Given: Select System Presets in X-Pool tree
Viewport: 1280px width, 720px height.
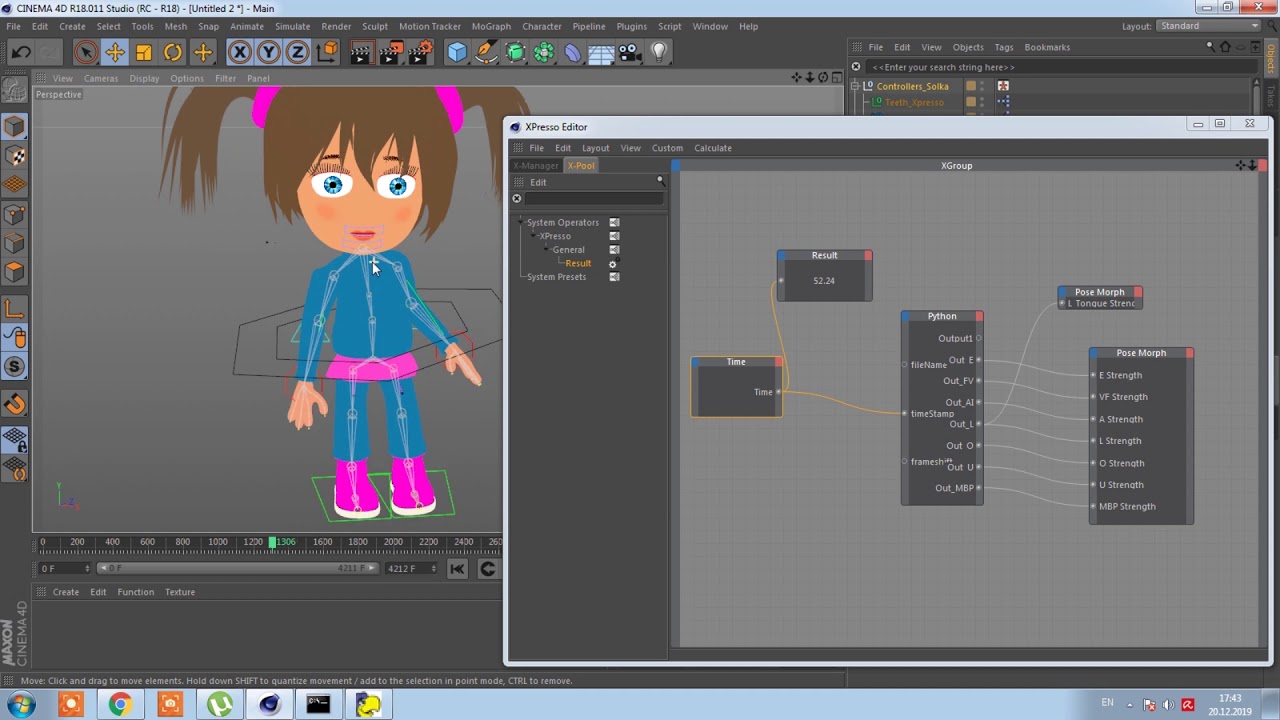Looking at the screenshot, I should click(556, 277).
